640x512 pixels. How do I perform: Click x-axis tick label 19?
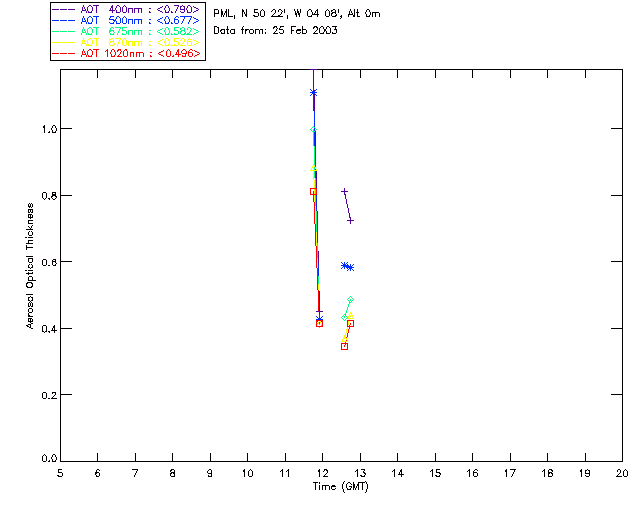coord(585,473)
